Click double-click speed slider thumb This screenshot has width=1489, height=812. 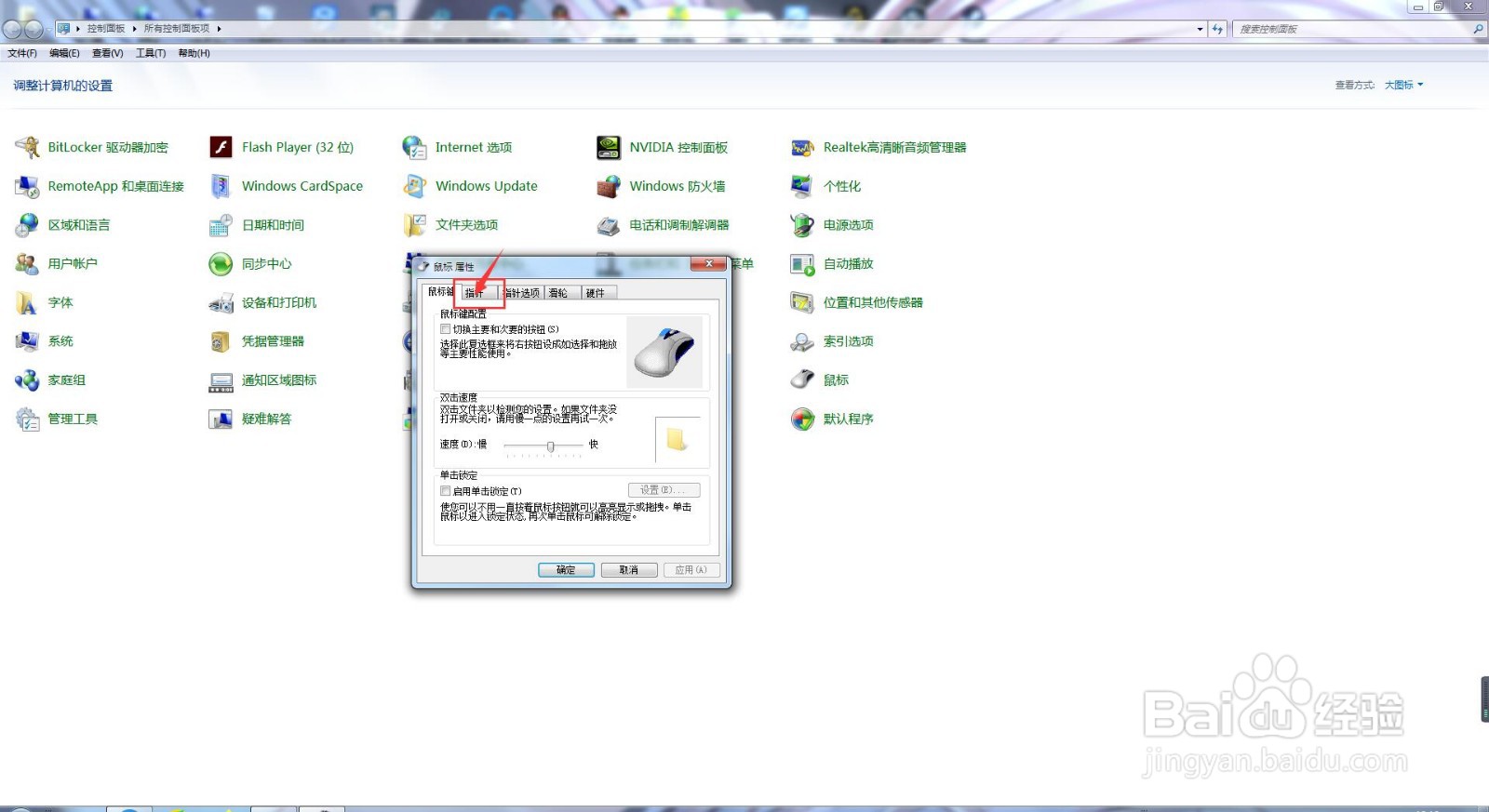pos(551,446)
